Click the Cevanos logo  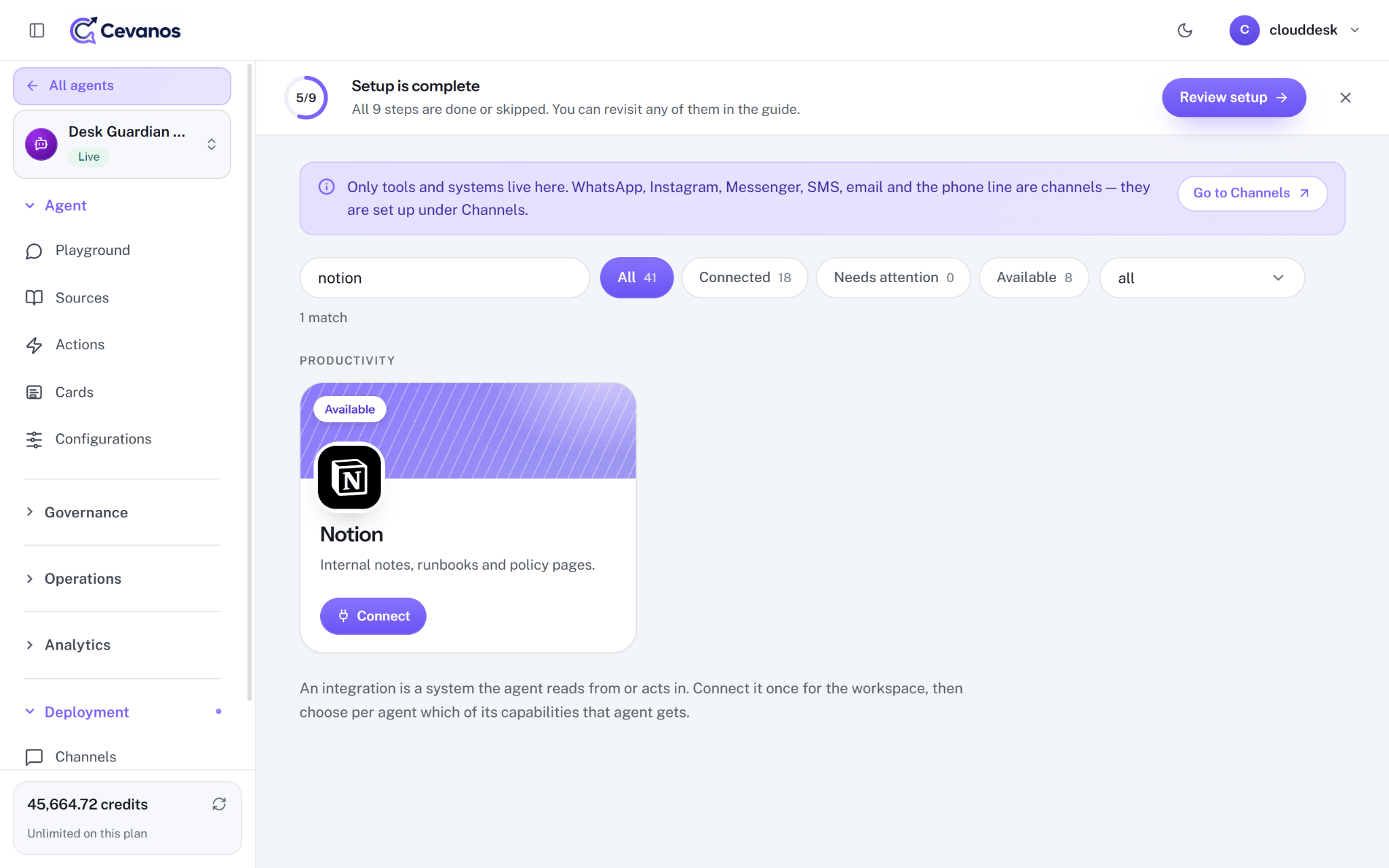click(125, 31)
